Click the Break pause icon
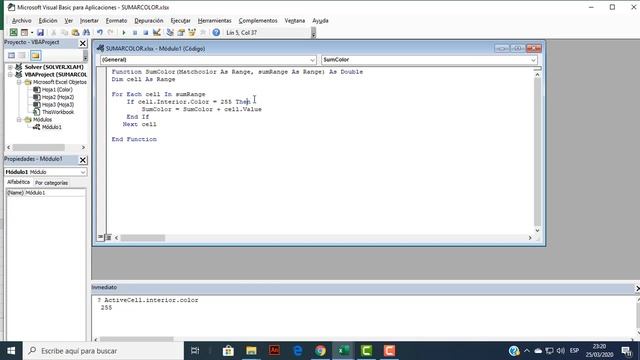The width and height of the screenshot is (640, 360). [135, 33]
